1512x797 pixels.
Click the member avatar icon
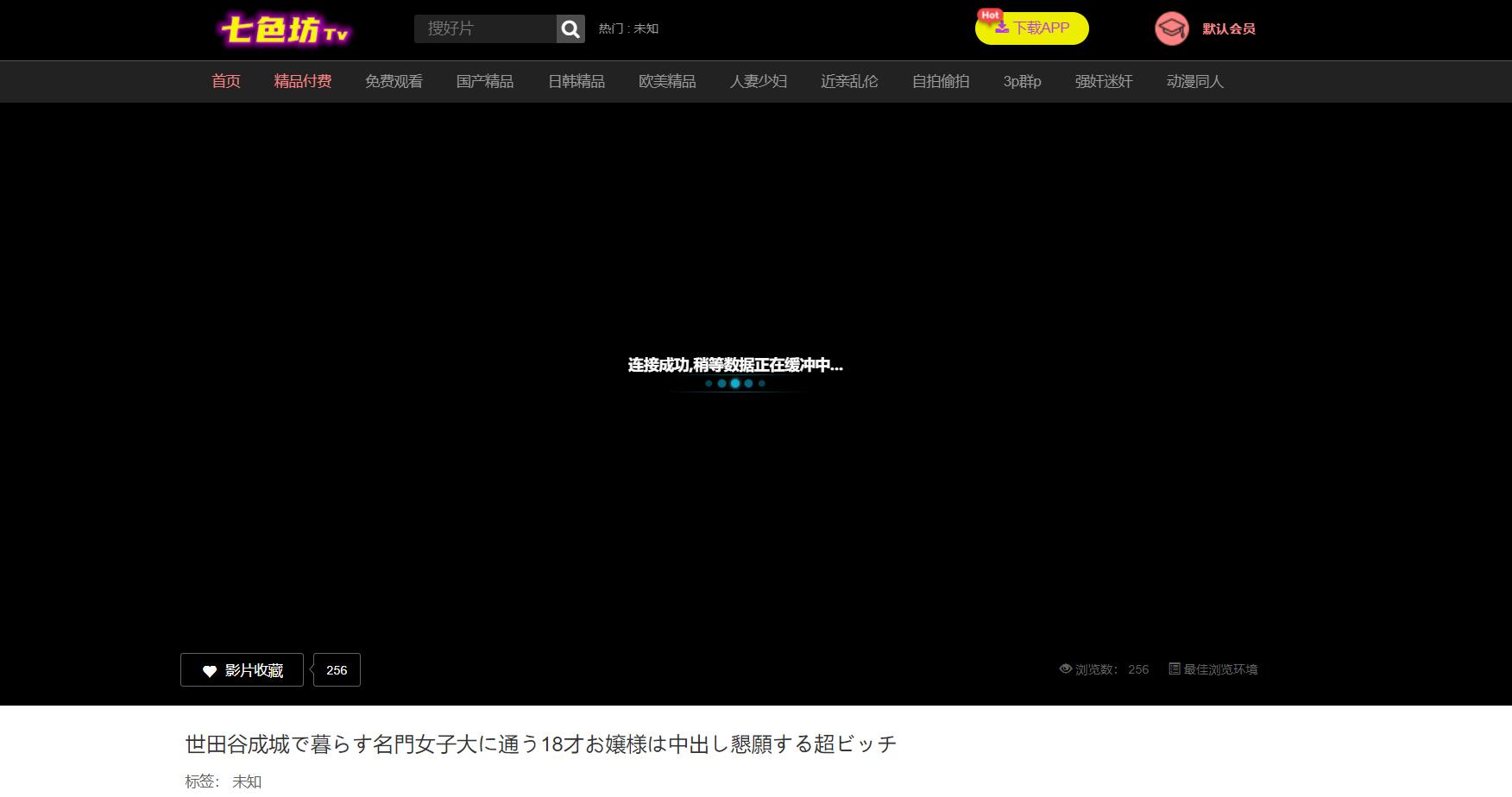[x=1171, y=28]
